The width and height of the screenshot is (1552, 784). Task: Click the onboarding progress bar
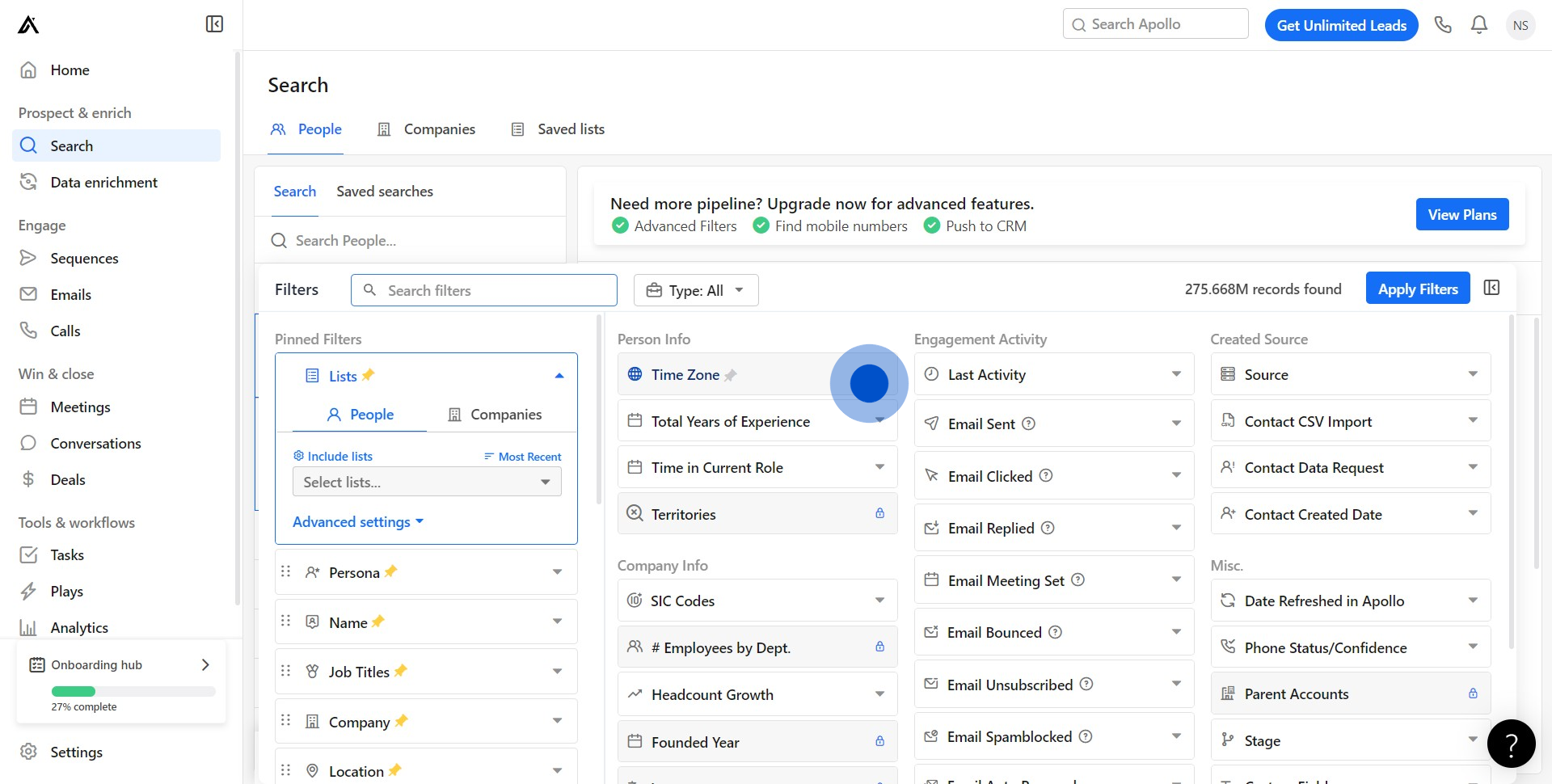click(133, 691)
